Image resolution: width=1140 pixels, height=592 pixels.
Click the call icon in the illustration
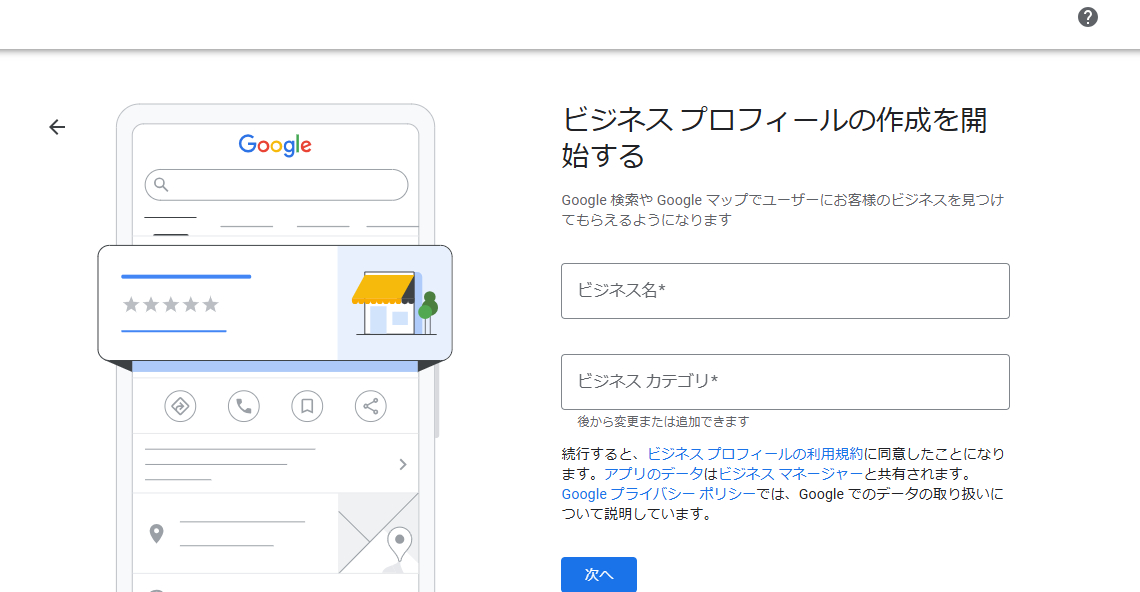point(243,406)
